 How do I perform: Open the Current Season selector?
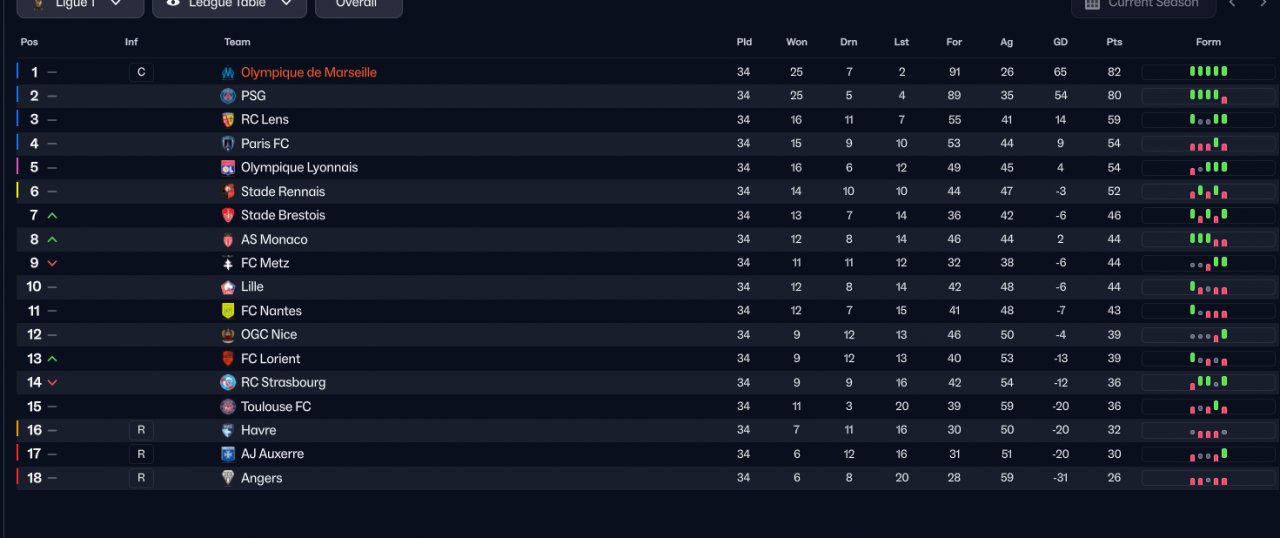pos(1143,6)
